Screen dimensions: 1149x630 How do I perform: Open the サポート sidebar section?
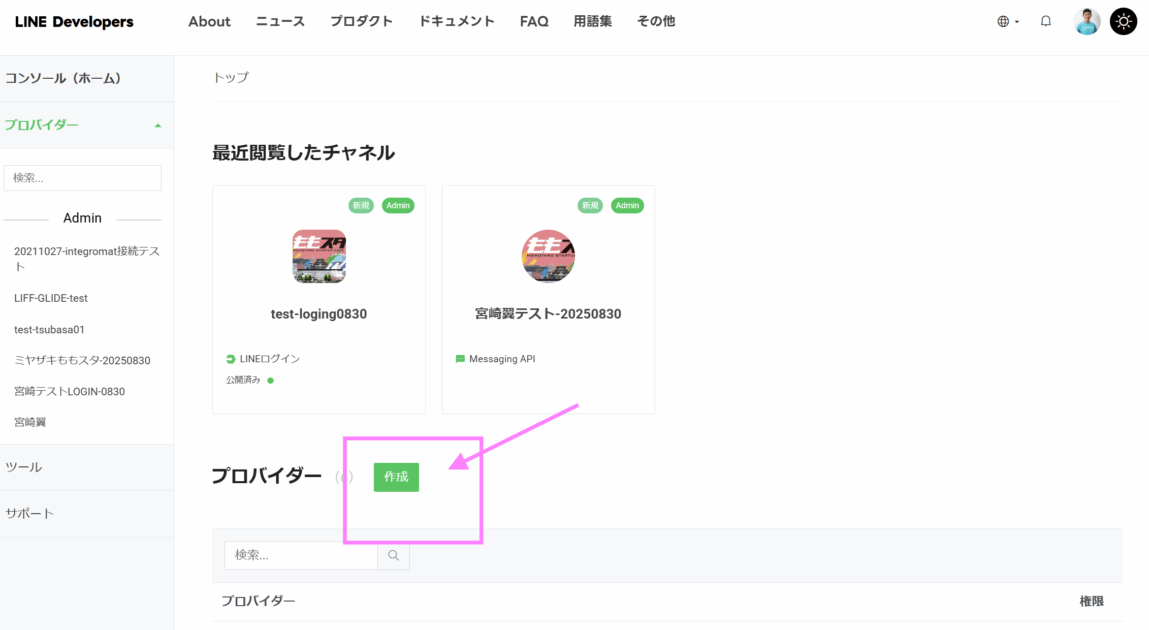(x=86, y=514)
